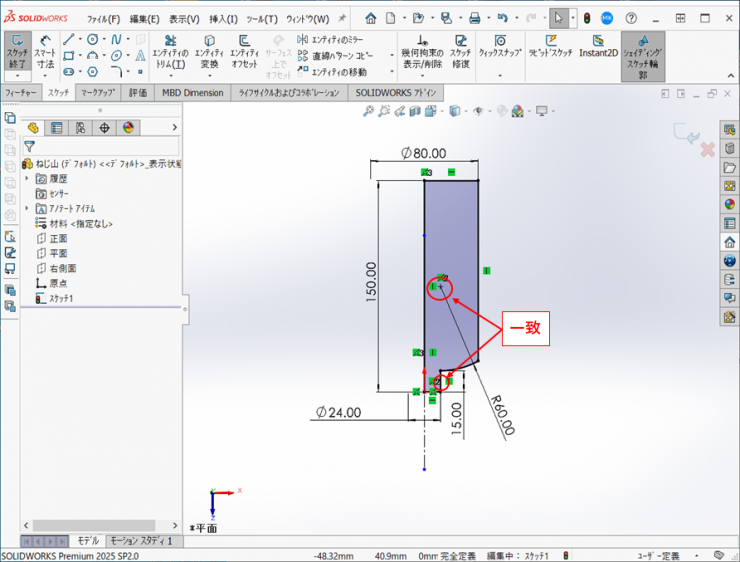Viewport: 740px width, 562px height.
Task: Switch to the フィーチャー tab
Action: coord(21,93)
